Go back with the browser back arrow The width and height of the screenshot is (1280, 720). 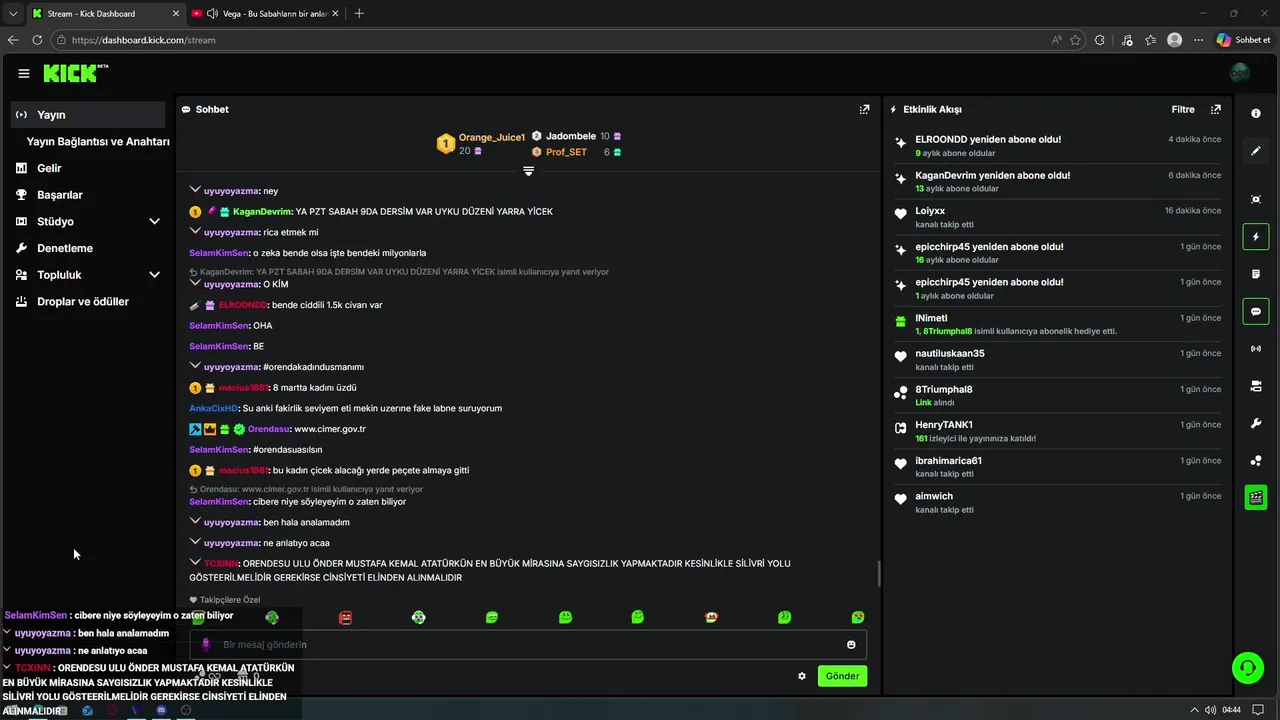(x=13, y=40)
